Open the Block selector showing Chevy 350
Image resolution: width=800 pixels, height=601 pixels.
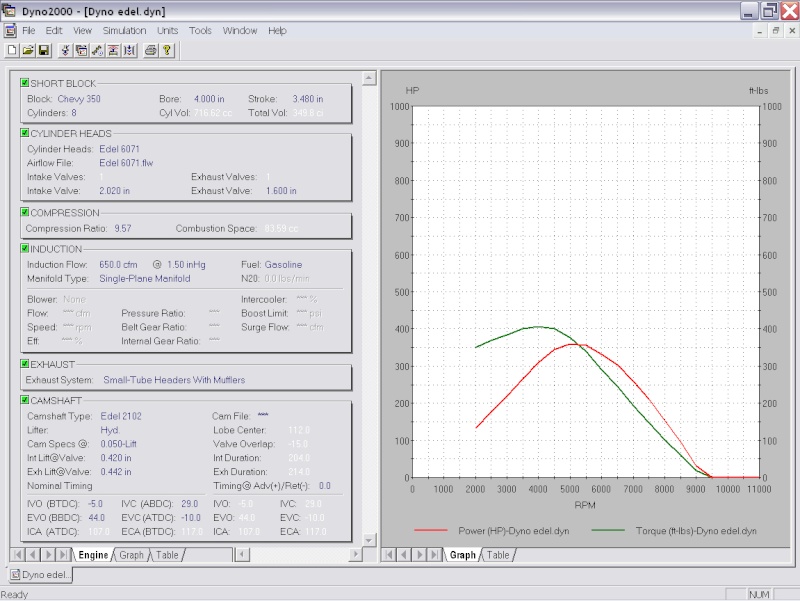(79, 99)
